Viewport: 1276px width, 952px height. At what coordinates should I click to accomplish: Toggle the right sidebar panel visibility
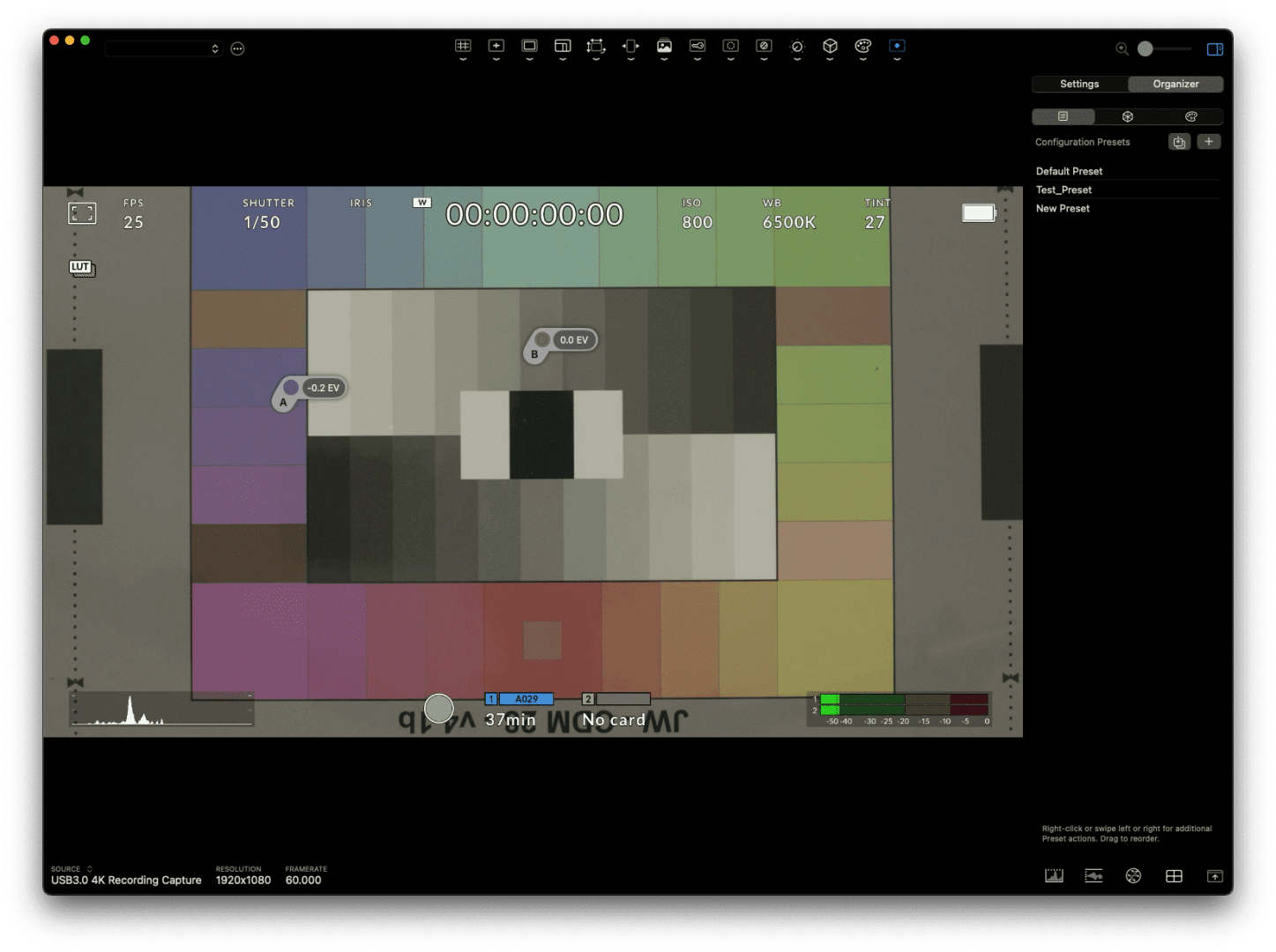pyautogui.click(x=1215, y=49)
